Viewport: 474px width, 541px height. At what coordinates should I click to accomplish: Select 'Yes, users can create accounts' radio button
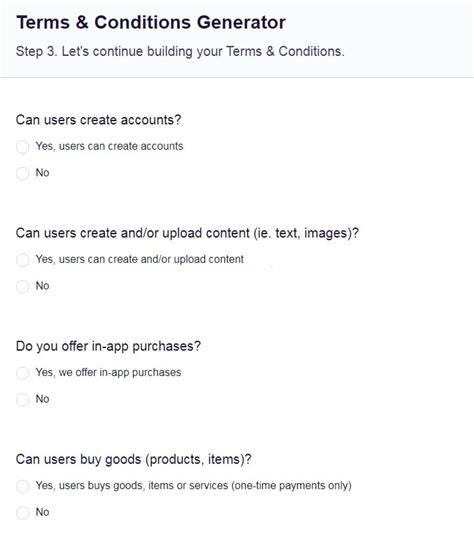click(x=22, y=147)
